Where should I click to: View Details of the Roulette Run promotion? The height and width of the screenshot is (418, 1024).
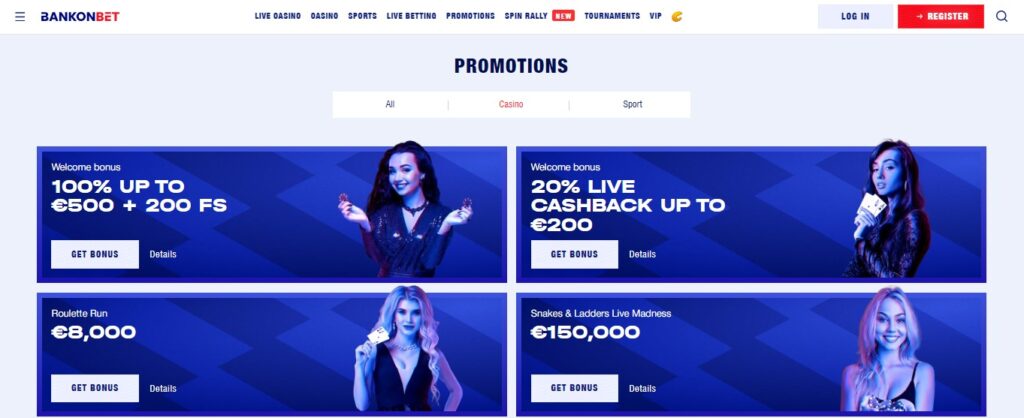click(163, 389)
